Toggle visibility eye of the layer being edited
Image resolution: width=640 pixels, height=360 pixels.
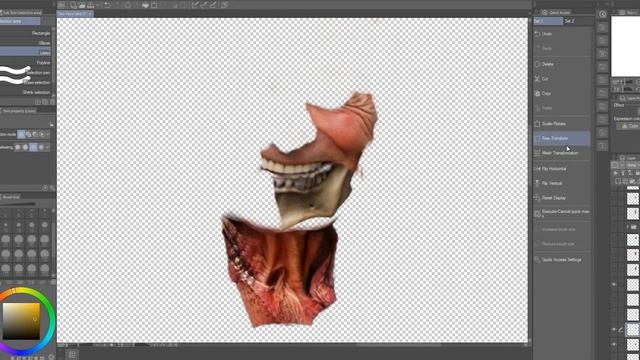tap(614, 329)
